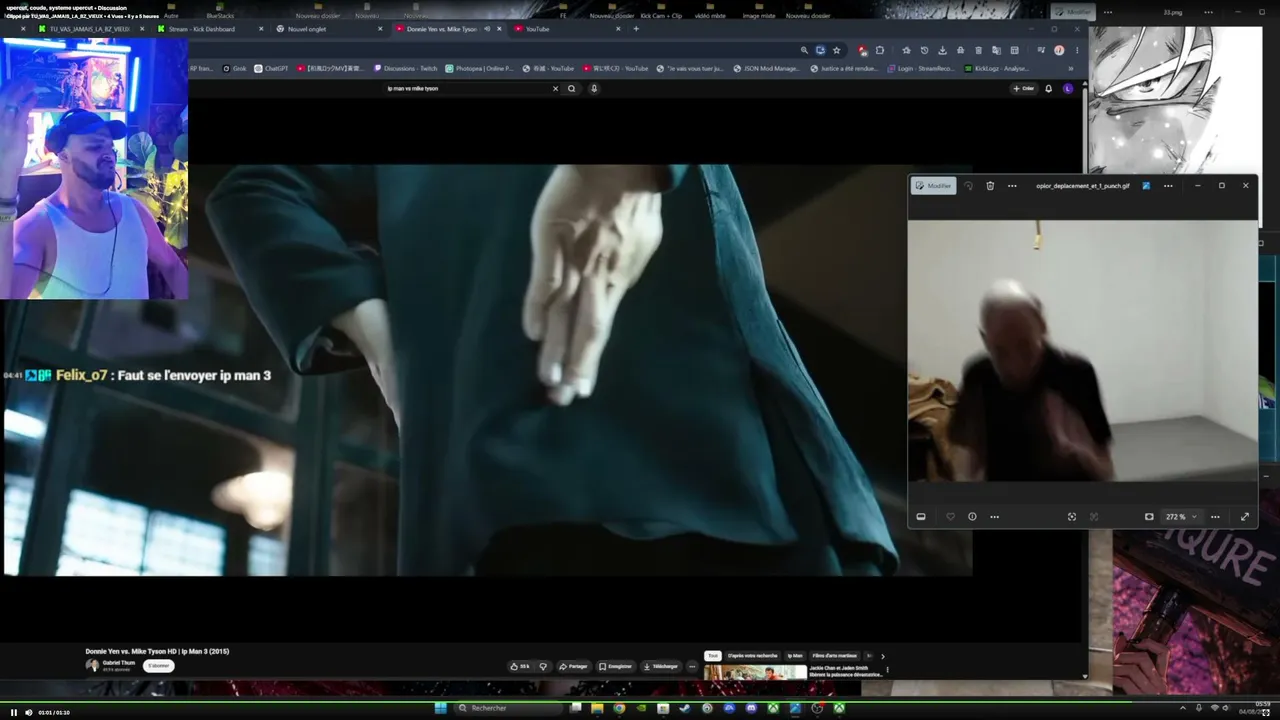
Task: Select the Tout filter chip
Action: [713, 656]
